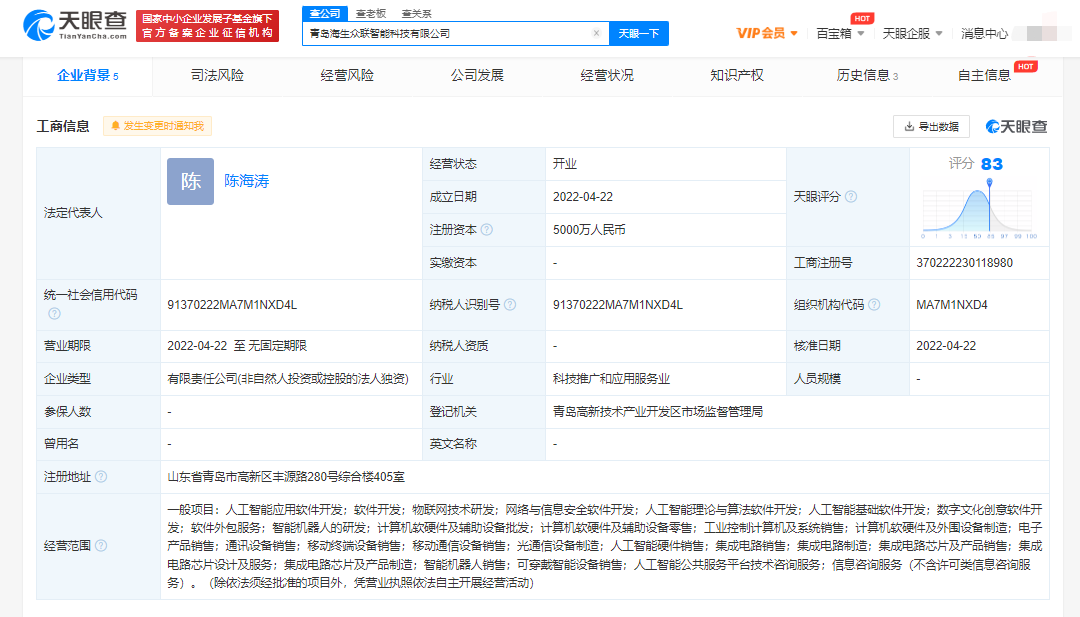This screenshot has width=1080, height=617.
Task: Click 成立日期 value 2022-04-22
Action: click(x=583, y=196)
